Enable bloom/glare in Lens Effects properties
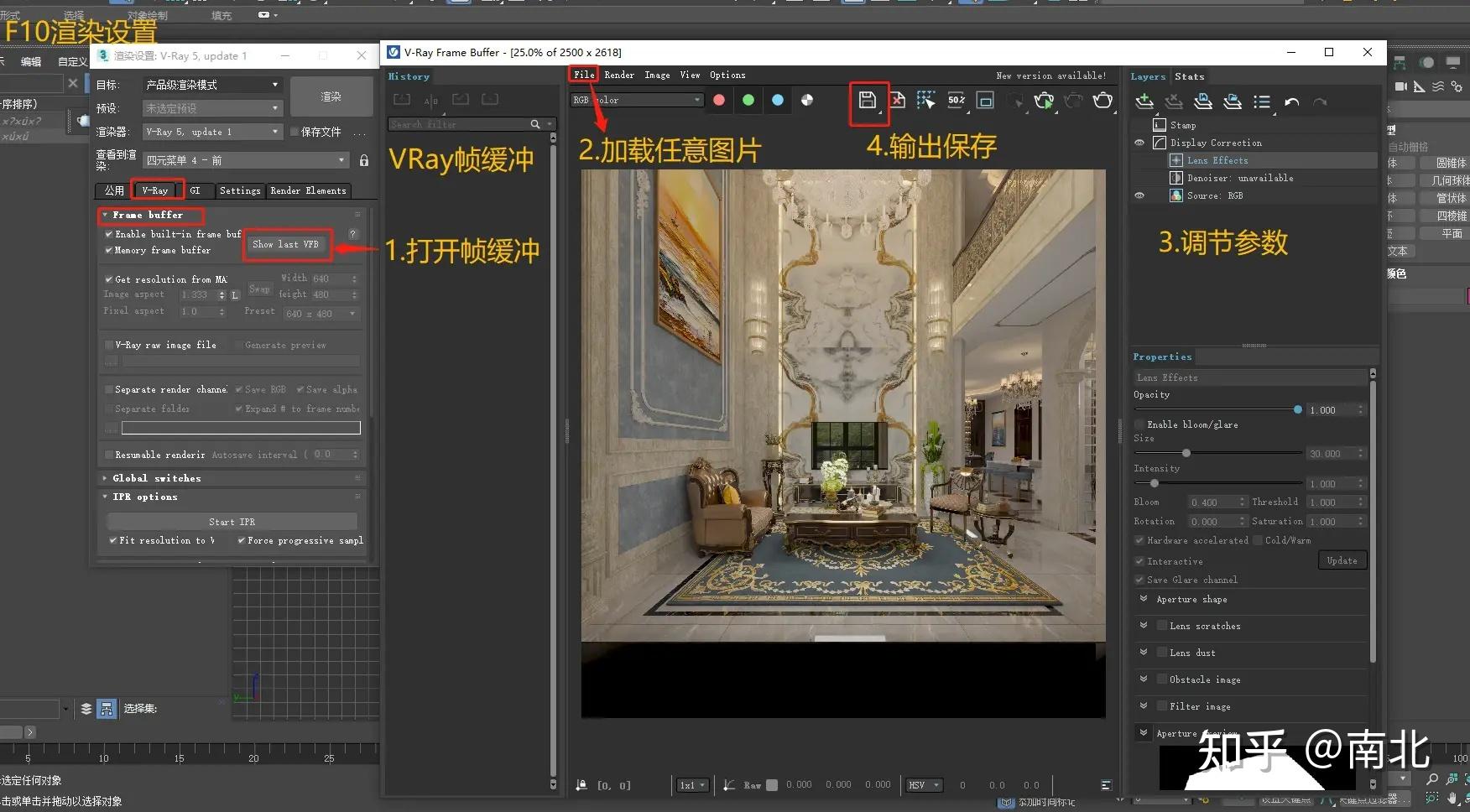Viewport: 1470px width, 812px height. coord(1139,424)
